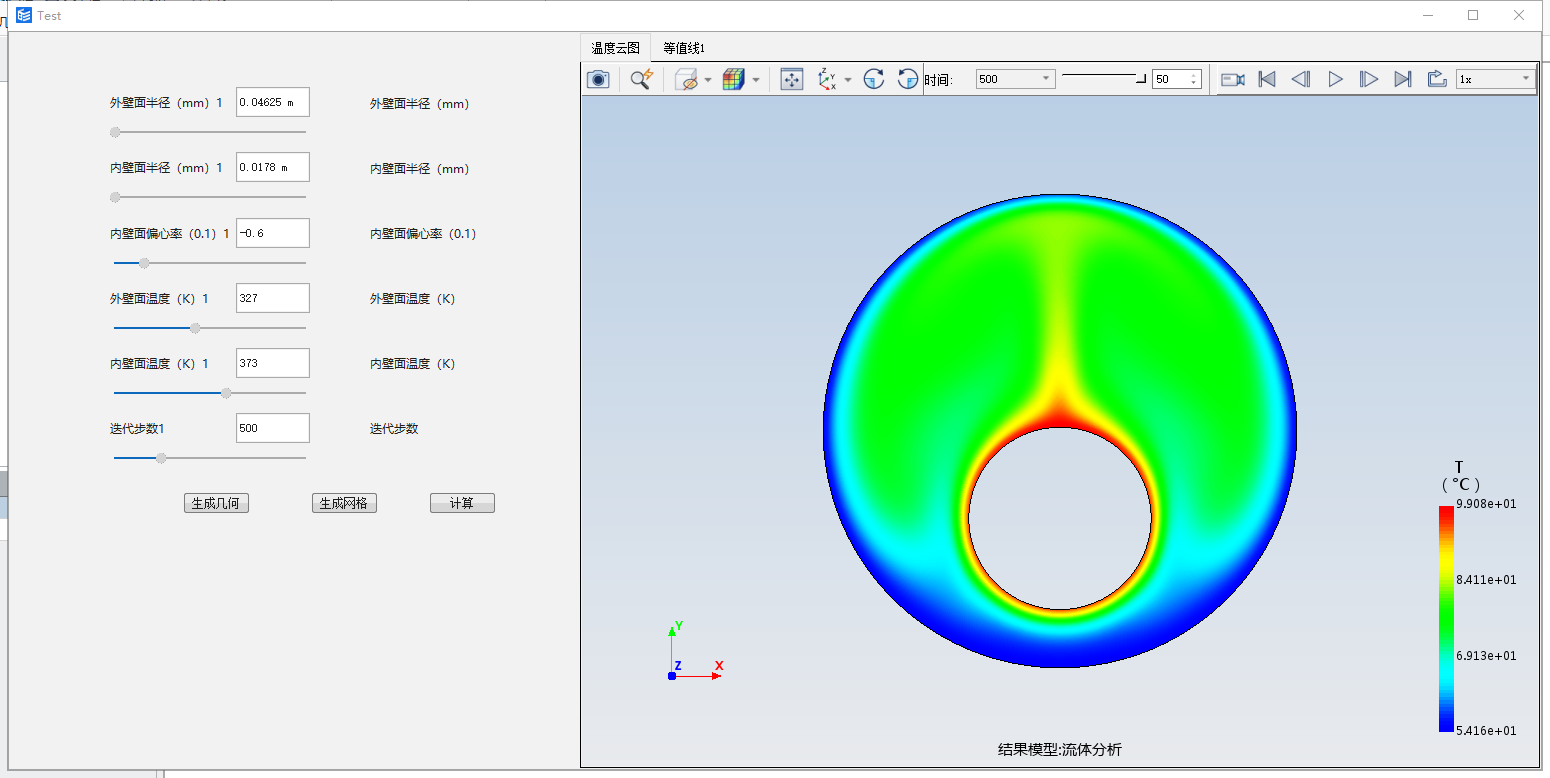The height and width of the screenshot is (778, 1550).
Task: Open the 时间 500 combo box
Action: point(1015,79)
